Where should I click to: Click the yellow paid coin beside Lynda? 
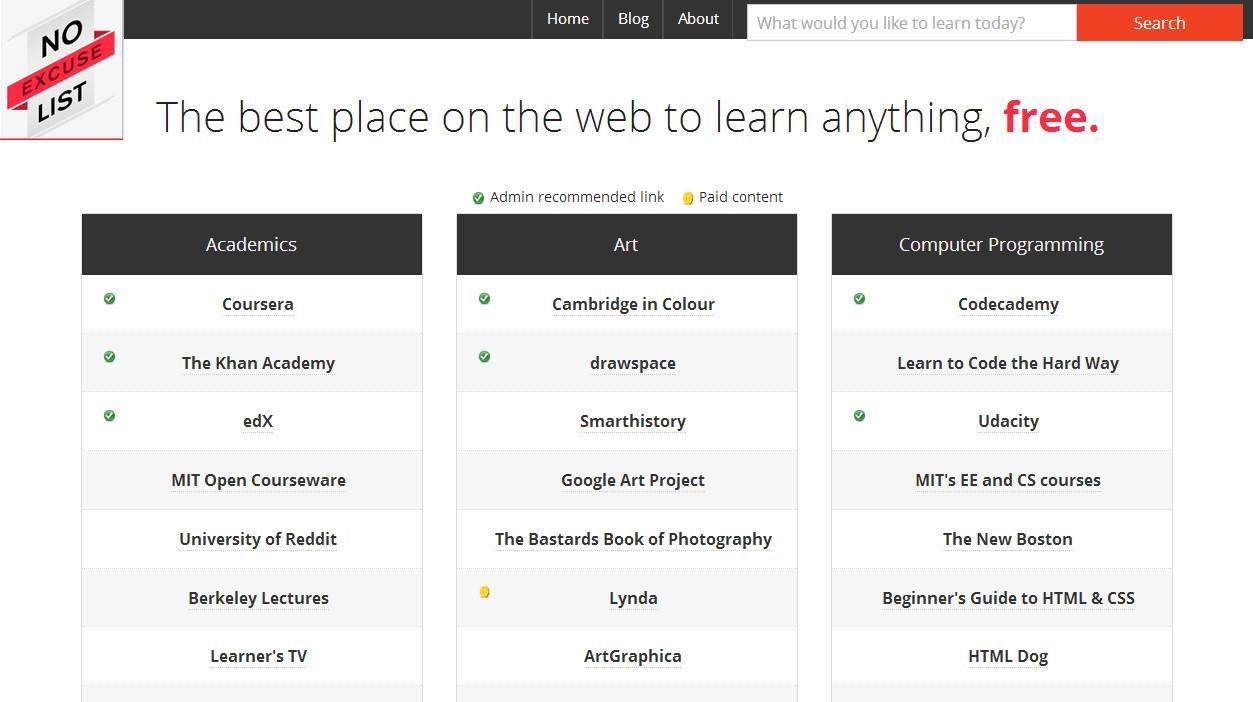485,592
